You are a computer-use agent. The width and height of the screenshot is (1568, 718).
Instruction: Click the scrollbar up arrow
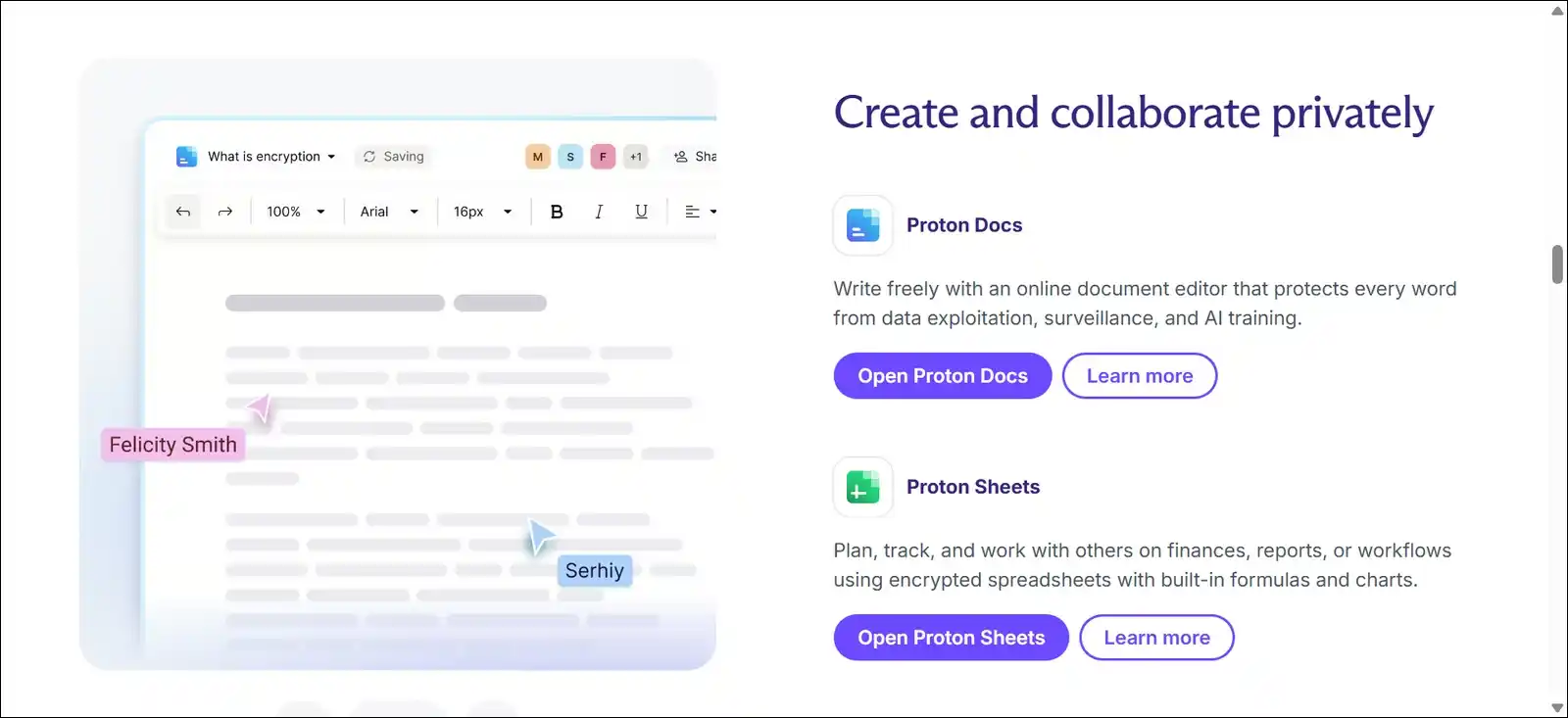[x=1557, y=11]
